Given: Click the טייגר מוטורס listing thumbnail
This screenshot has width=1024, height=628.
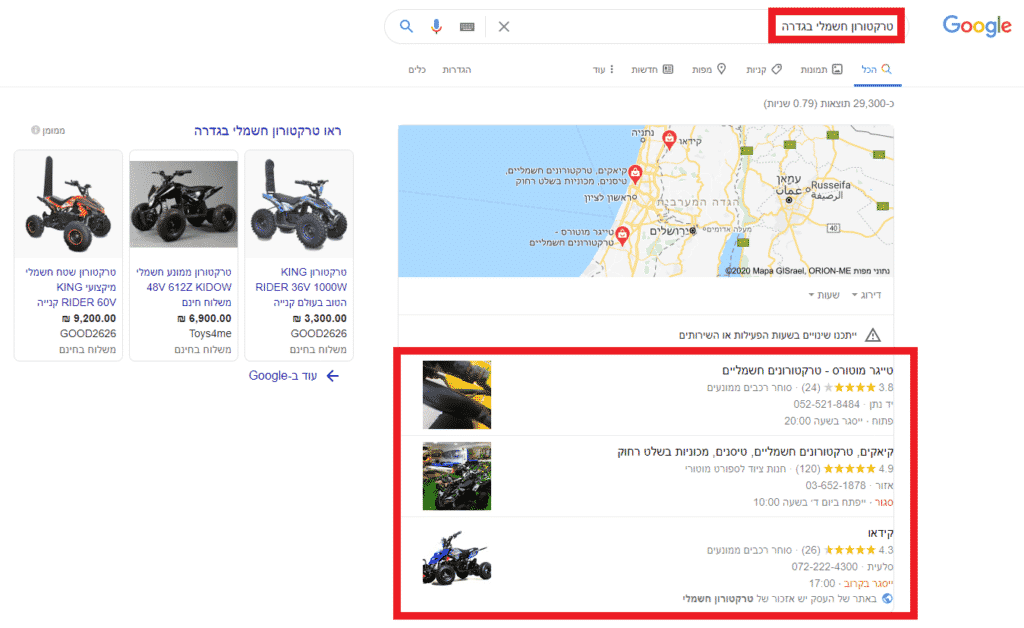Looking at the screenshot, I should point(456,395).
